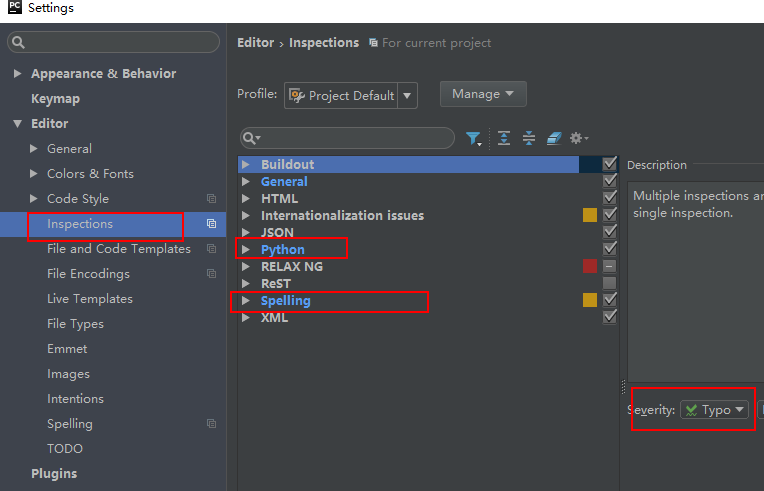This screenshot has height=491, width=764.
Task: Toggle the Spelling inspections checkbox
Action: (x=610, y=300)
